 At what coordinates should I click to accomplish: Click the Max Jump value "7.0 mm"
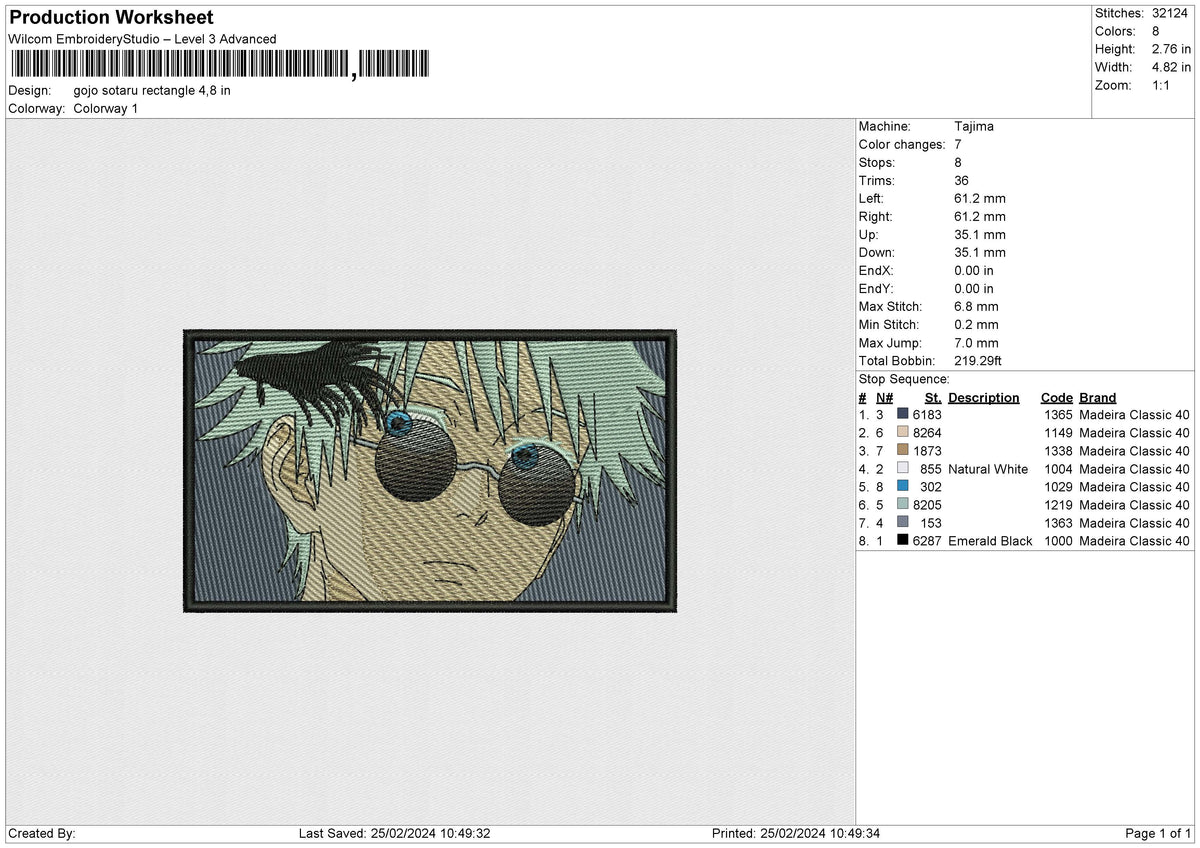tap(977, 343)
